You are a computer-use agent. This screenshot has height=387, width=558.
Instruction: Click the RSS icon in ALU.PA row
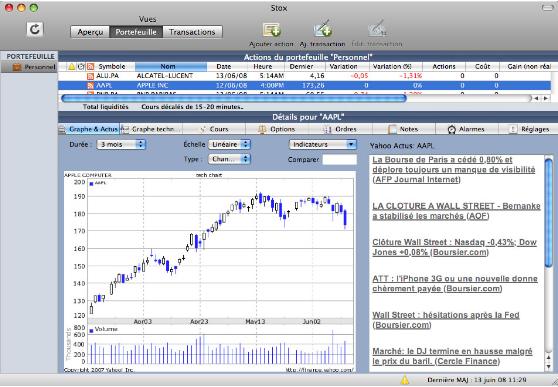coord(90,76)
